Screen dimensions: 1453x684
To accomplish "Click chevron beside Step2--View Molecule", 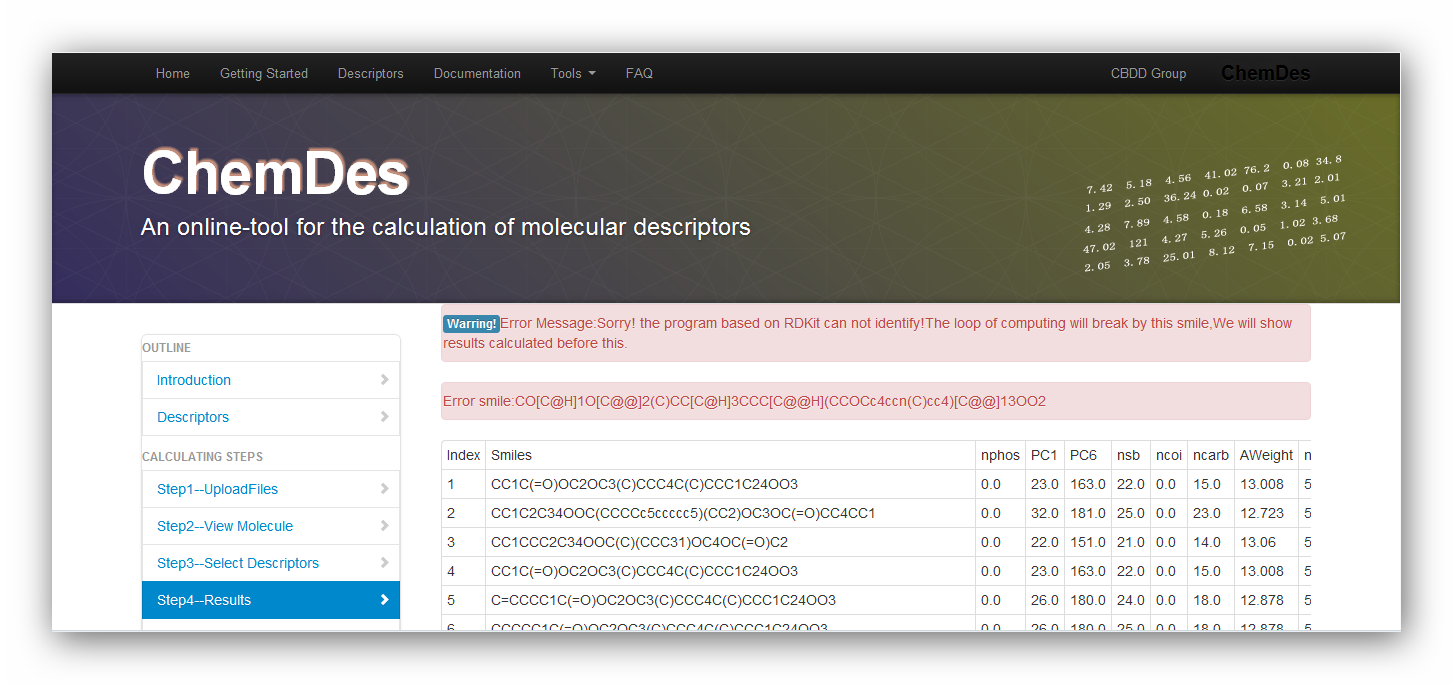I will [385, 526].
